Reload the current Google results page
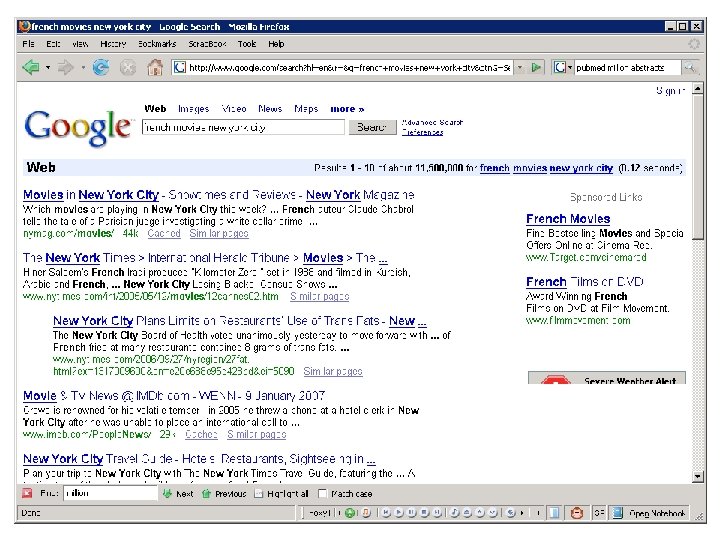This screenshot has height=540, width=720. point(101,68)
